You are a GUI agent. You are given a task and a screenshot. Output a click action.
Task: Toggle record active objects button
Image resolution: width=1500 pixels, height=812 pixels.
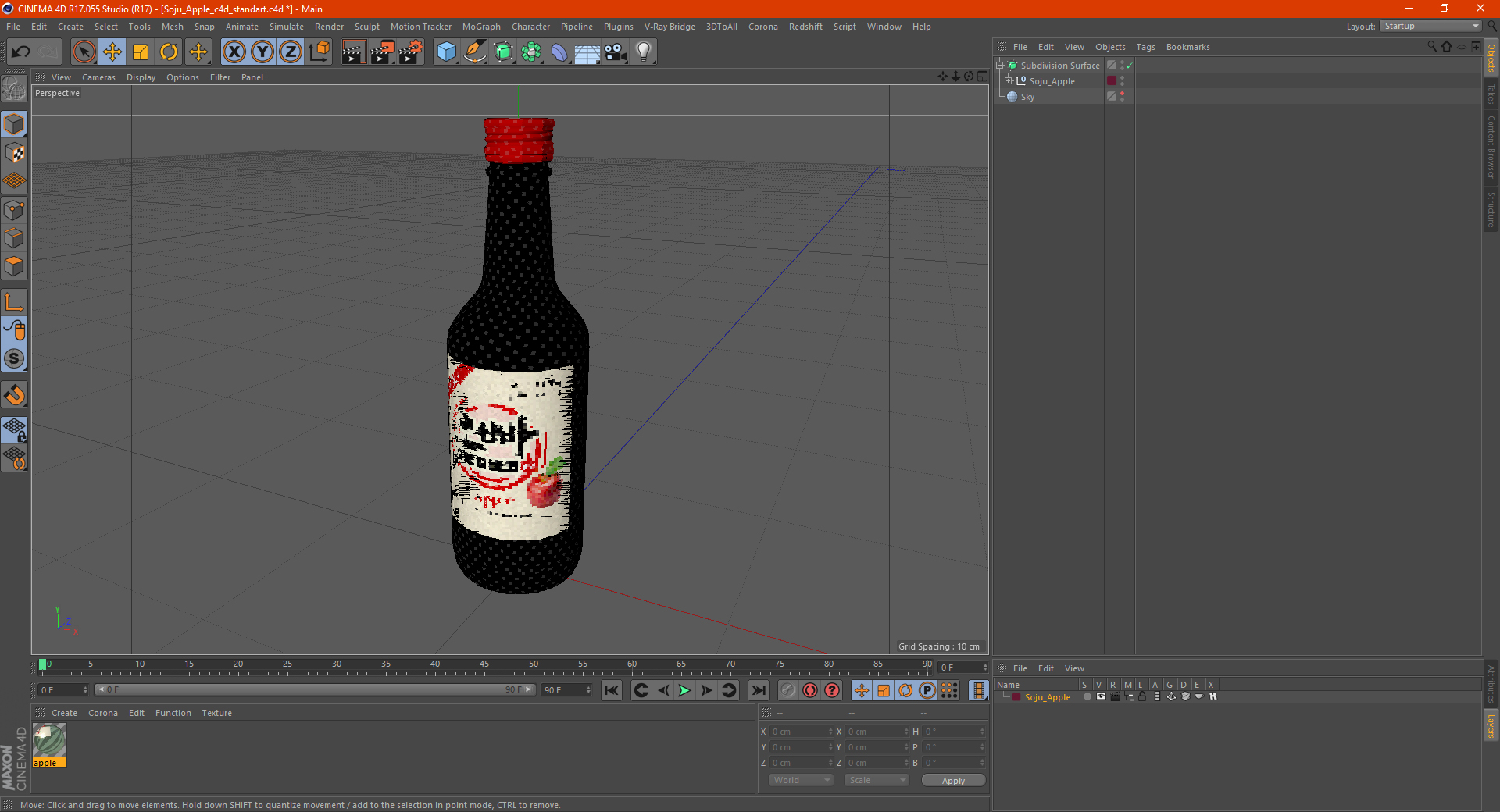tap(788, 690)
